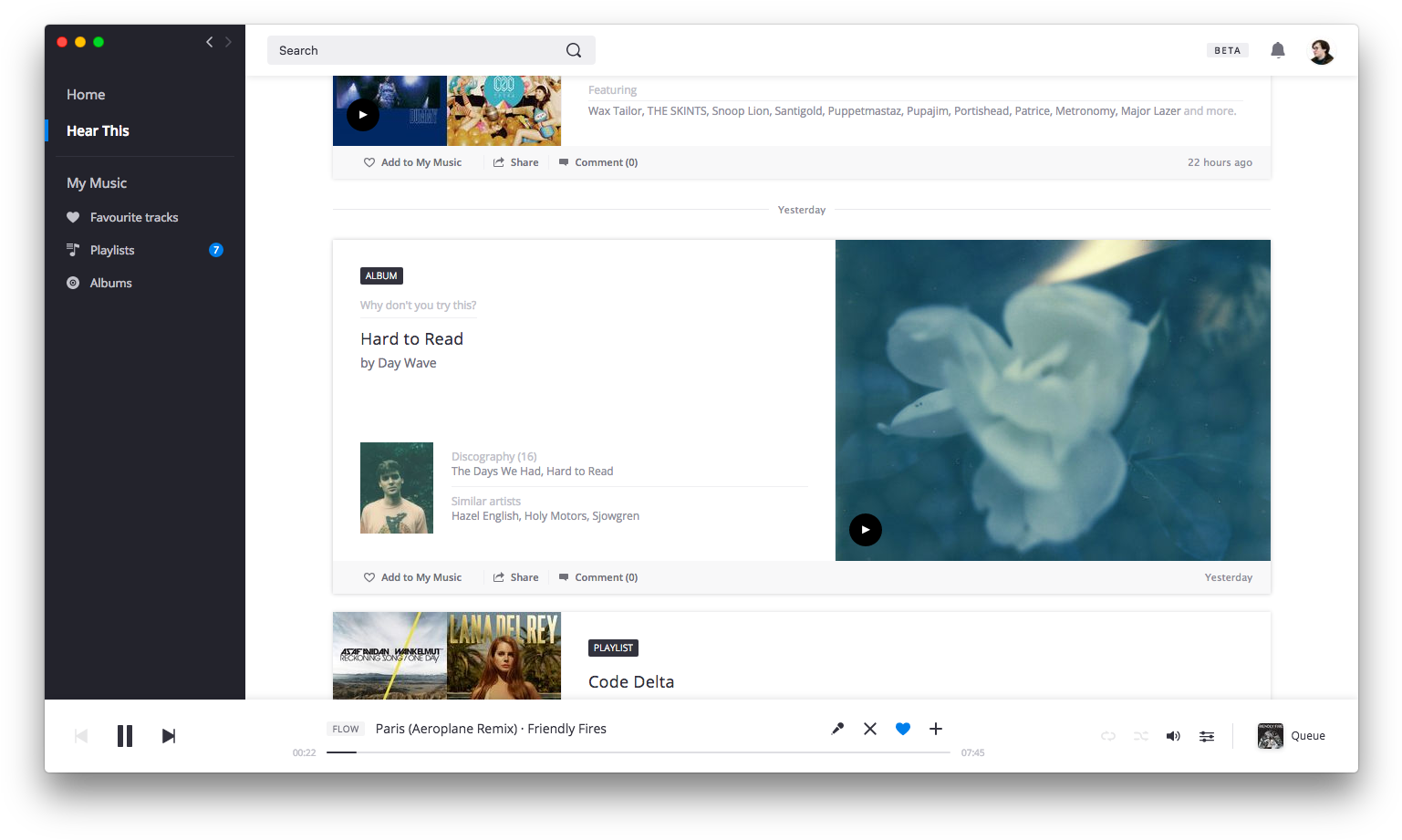Open similar artist Sjowgren
The image size is (1402, 840).
616,516
